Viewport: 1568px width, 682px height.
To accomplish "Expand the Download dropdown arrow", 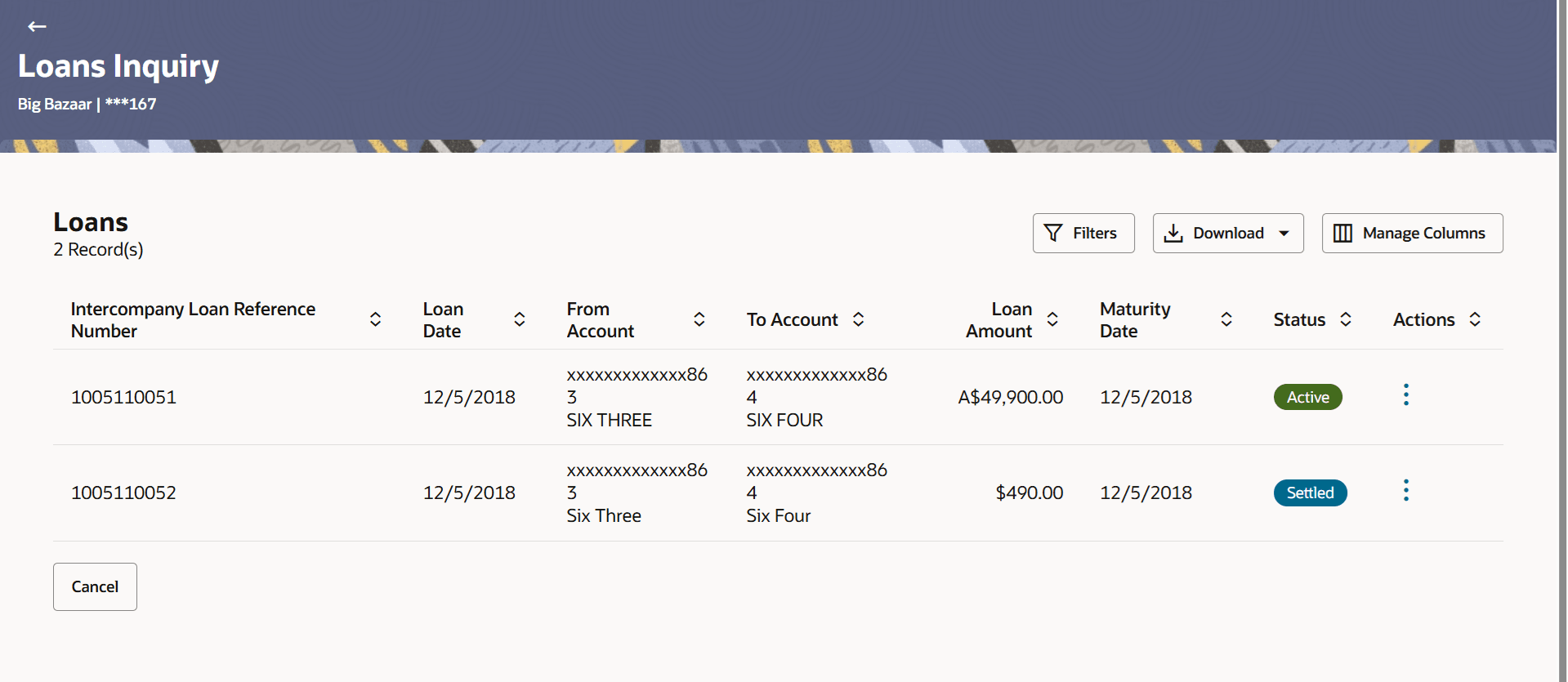I will 1284,234.
